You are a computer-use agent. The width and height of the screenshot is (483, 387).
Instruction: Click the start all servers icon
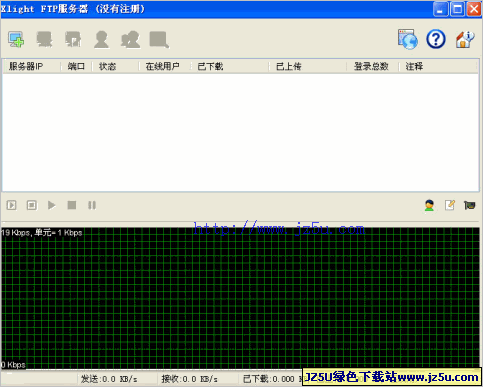(12, 205)
